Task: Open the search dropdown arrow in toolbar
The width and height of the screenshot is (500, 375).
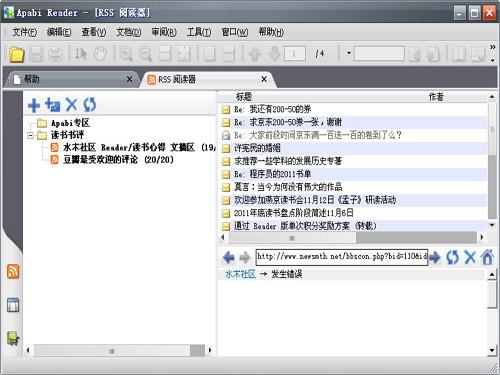Action: tap(349, 53)
